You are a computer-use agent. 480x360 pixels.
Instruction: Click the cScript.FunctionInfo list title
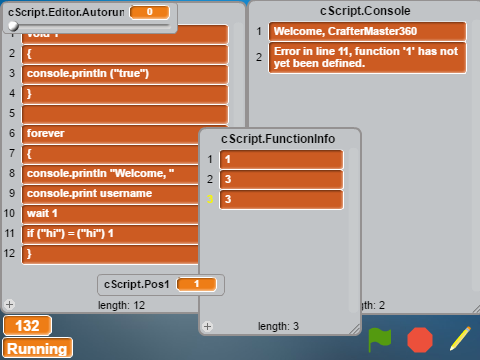[x=278, y=139]
